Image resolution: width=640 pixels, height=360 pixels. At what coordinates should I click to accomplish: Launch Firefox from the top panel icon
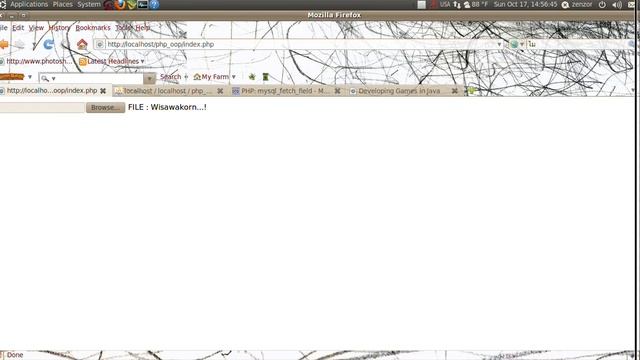tap(120, 4)
